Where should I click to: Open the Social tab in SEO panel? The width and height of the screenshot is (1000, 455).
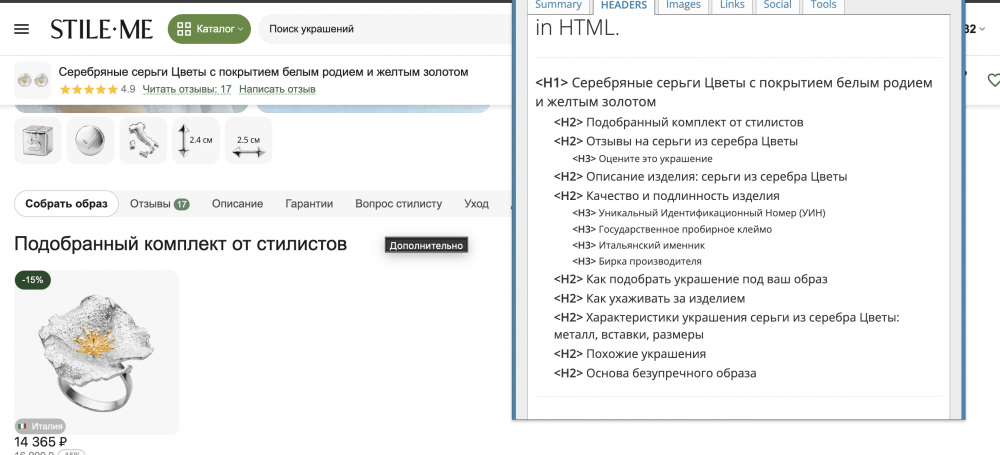[x=777, y=5]
